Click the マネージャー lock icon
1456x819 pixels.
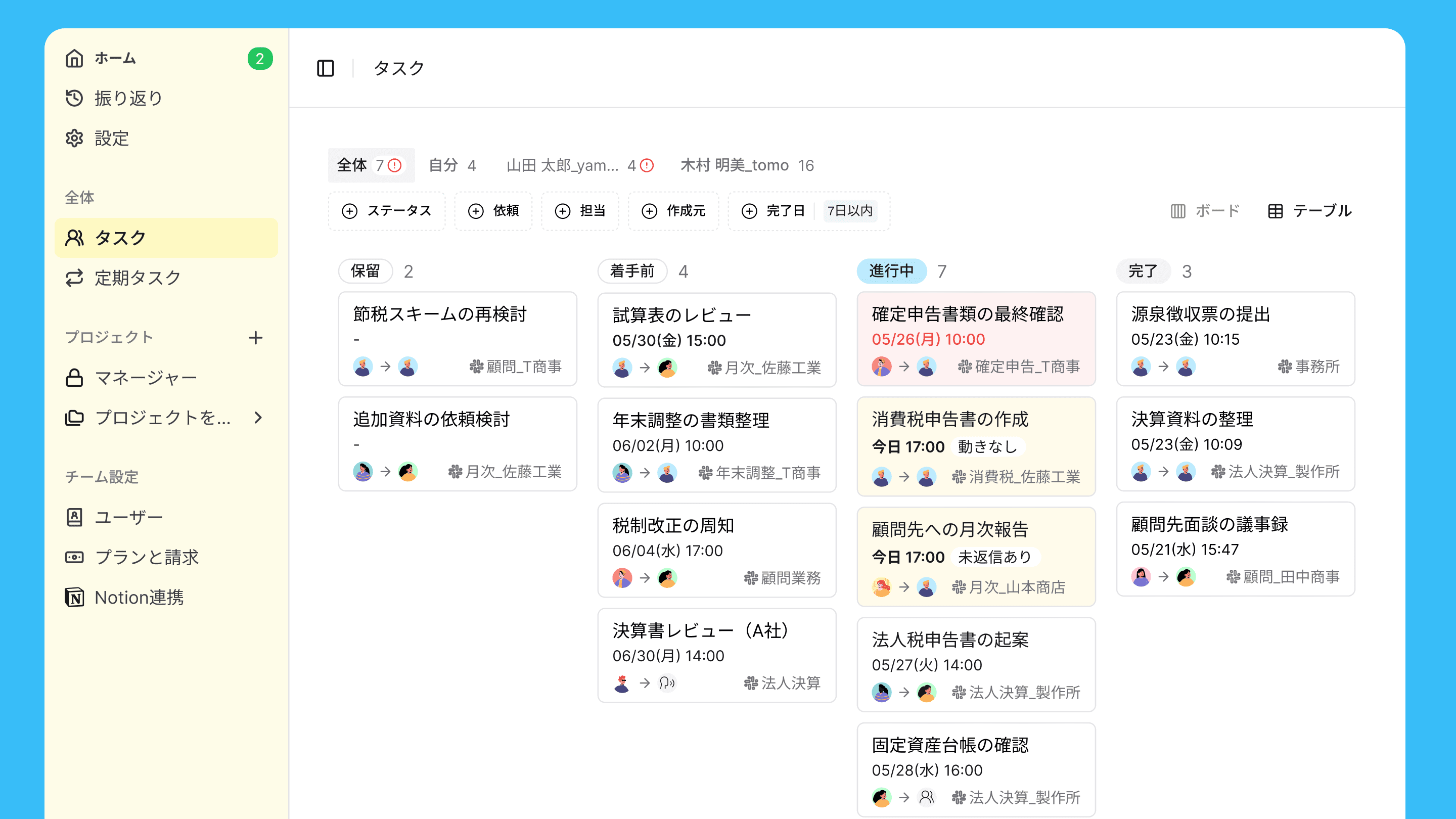(x=74, y=378)
